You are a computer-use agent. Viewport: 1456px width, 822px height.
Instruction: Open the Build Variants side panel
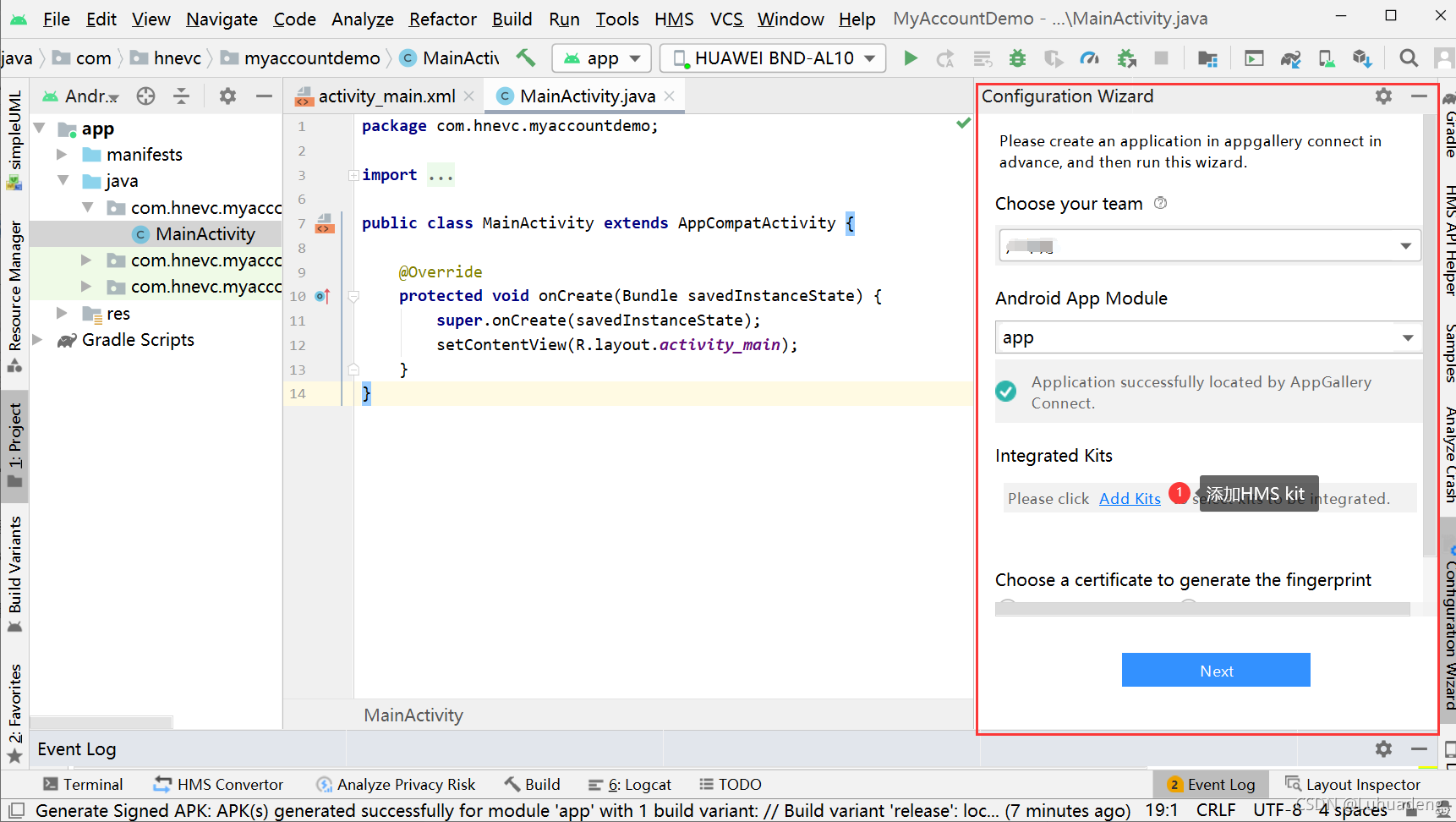15,573
